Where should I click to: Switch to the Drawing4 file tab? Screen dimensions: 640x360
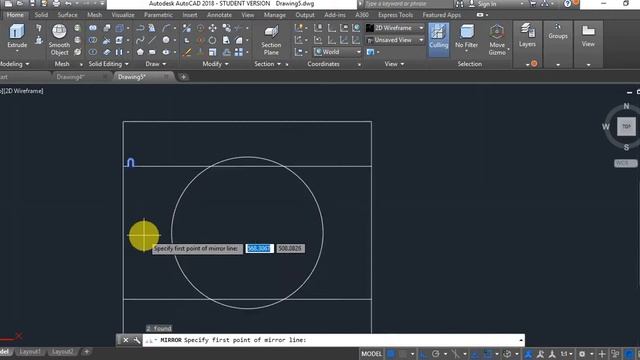[70, 77]
